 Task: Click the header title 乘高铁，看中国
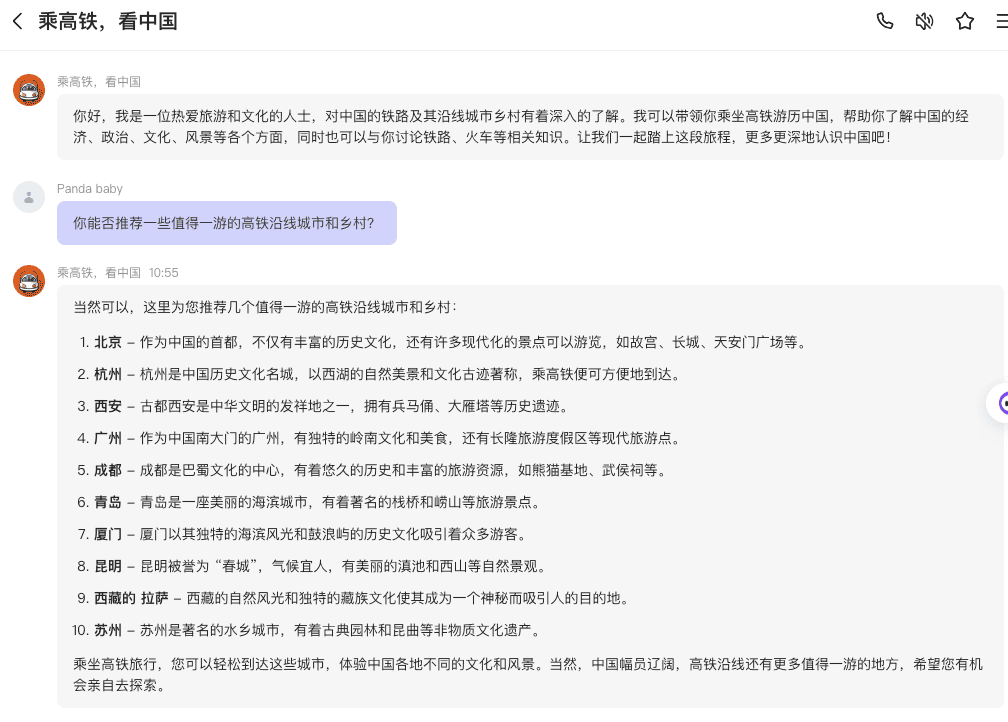point(108,21)
